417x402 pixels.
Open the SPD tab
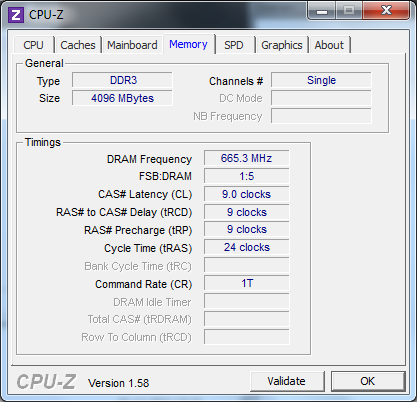[233, 45]
